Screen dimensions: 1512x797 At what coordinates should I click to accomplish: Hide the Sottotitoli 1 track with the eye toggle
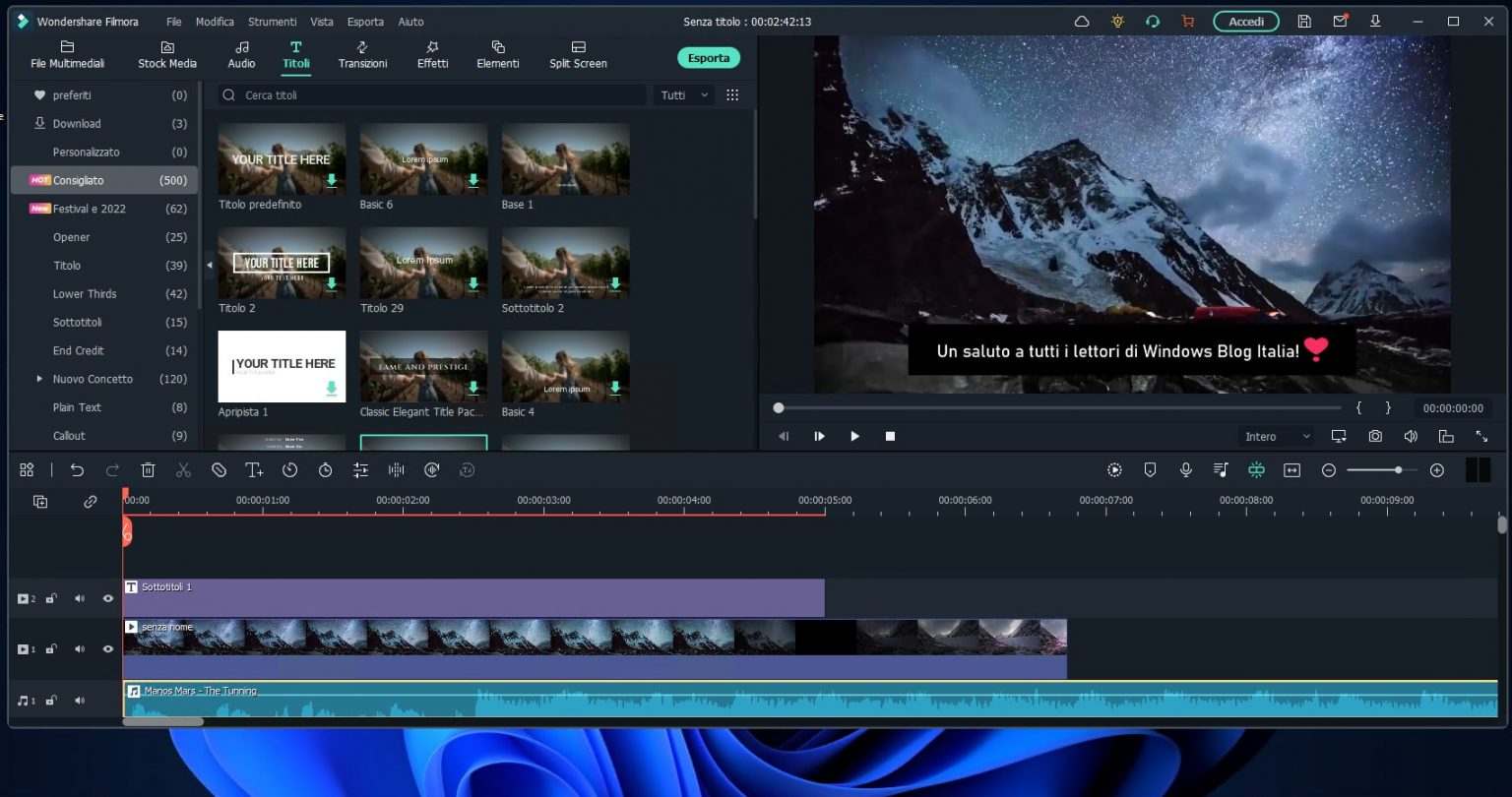point(108,598)
